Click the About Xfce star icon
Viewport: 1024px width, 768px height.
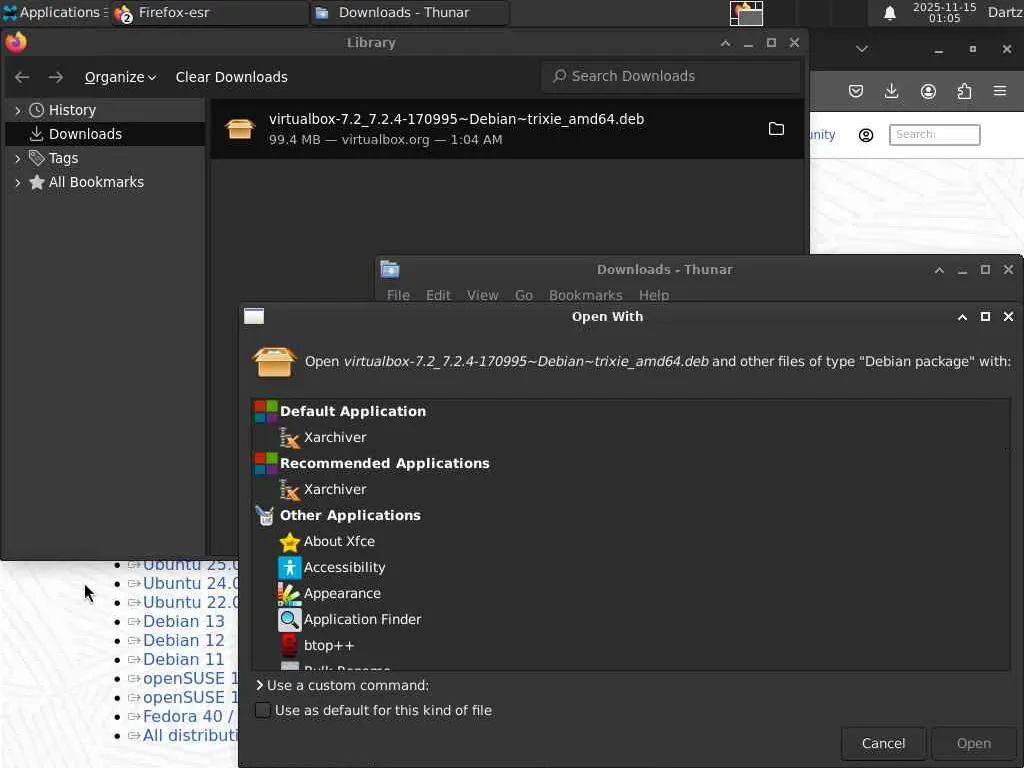point(289,541)
